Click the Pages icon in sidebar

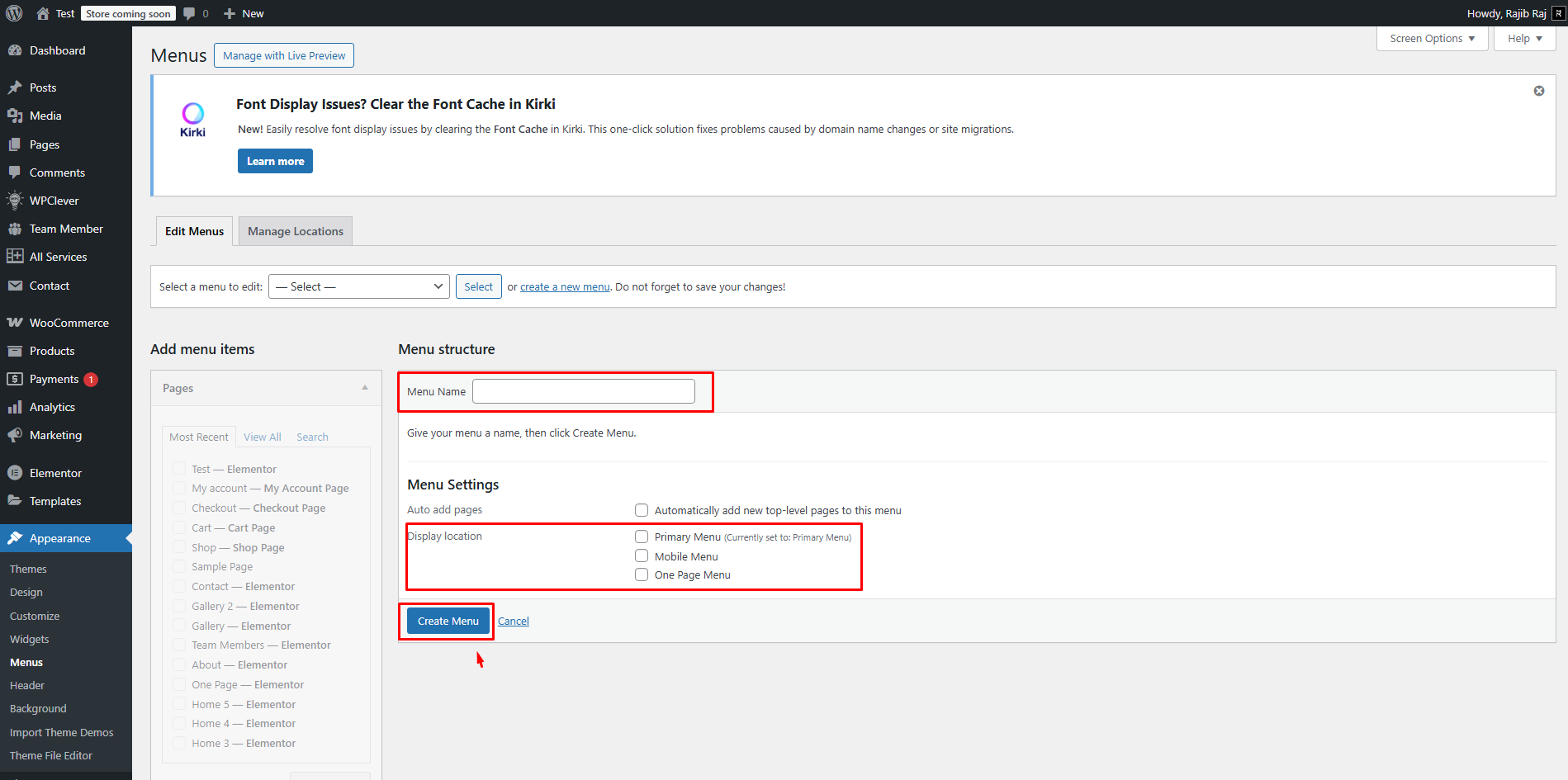pos(15,144)
